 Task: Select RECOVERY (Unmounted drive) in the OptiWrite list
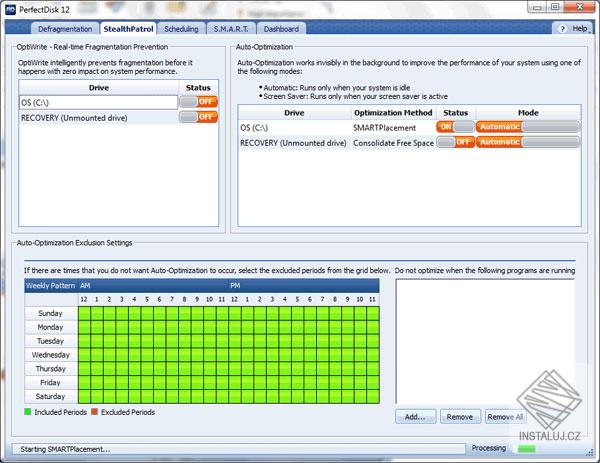point(98,118)
